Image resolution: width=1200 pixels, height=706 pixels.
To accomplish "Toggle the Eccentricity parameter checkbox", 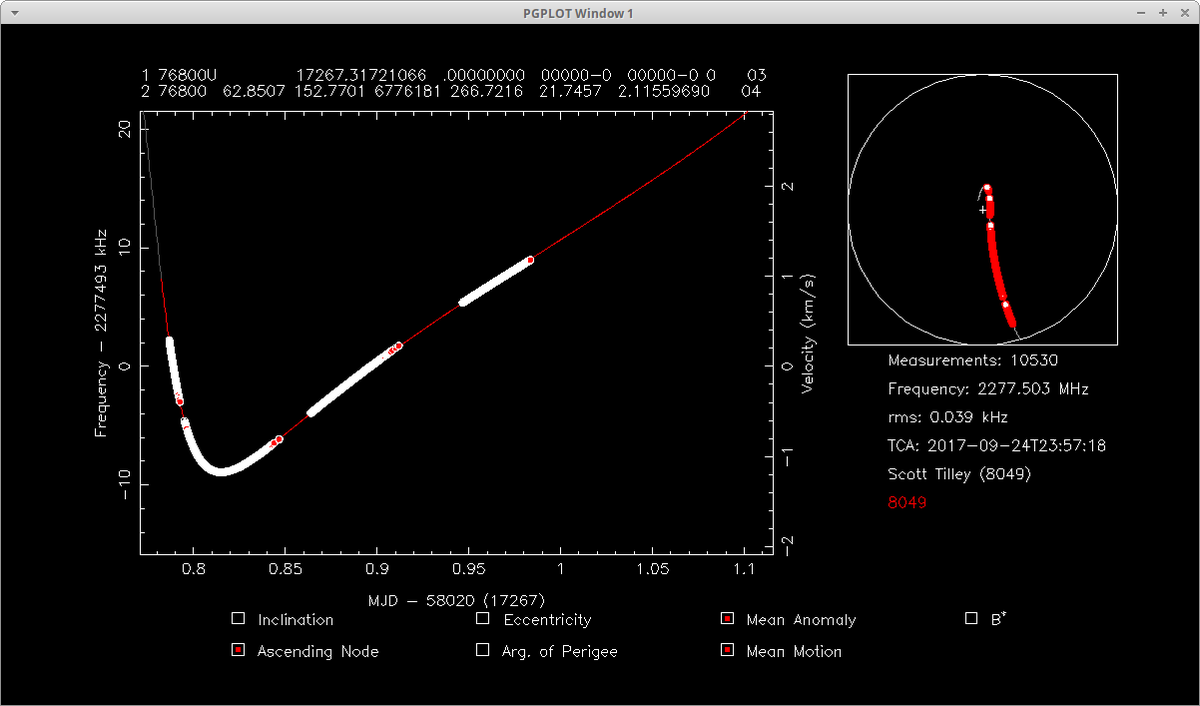I will [x=483, y=619].
